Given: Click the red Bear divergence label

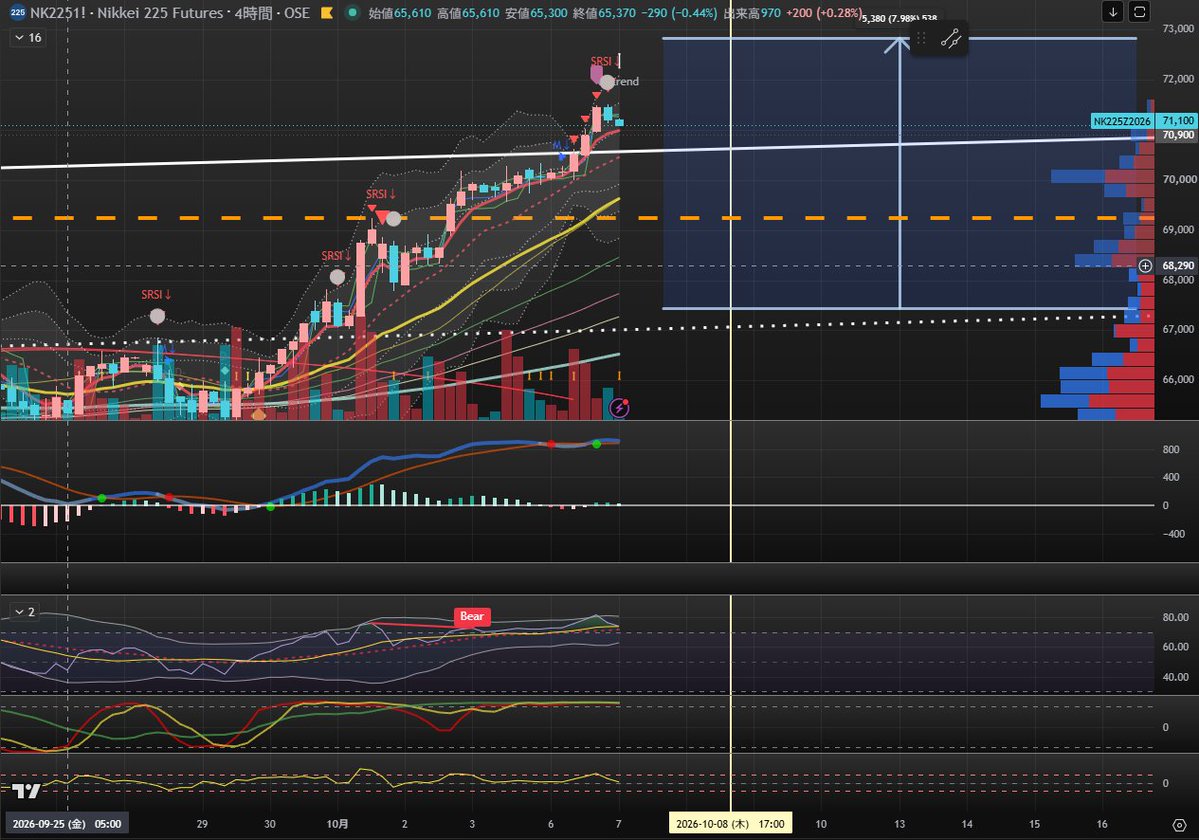Looking at the screenshot, I should point(472,617).
